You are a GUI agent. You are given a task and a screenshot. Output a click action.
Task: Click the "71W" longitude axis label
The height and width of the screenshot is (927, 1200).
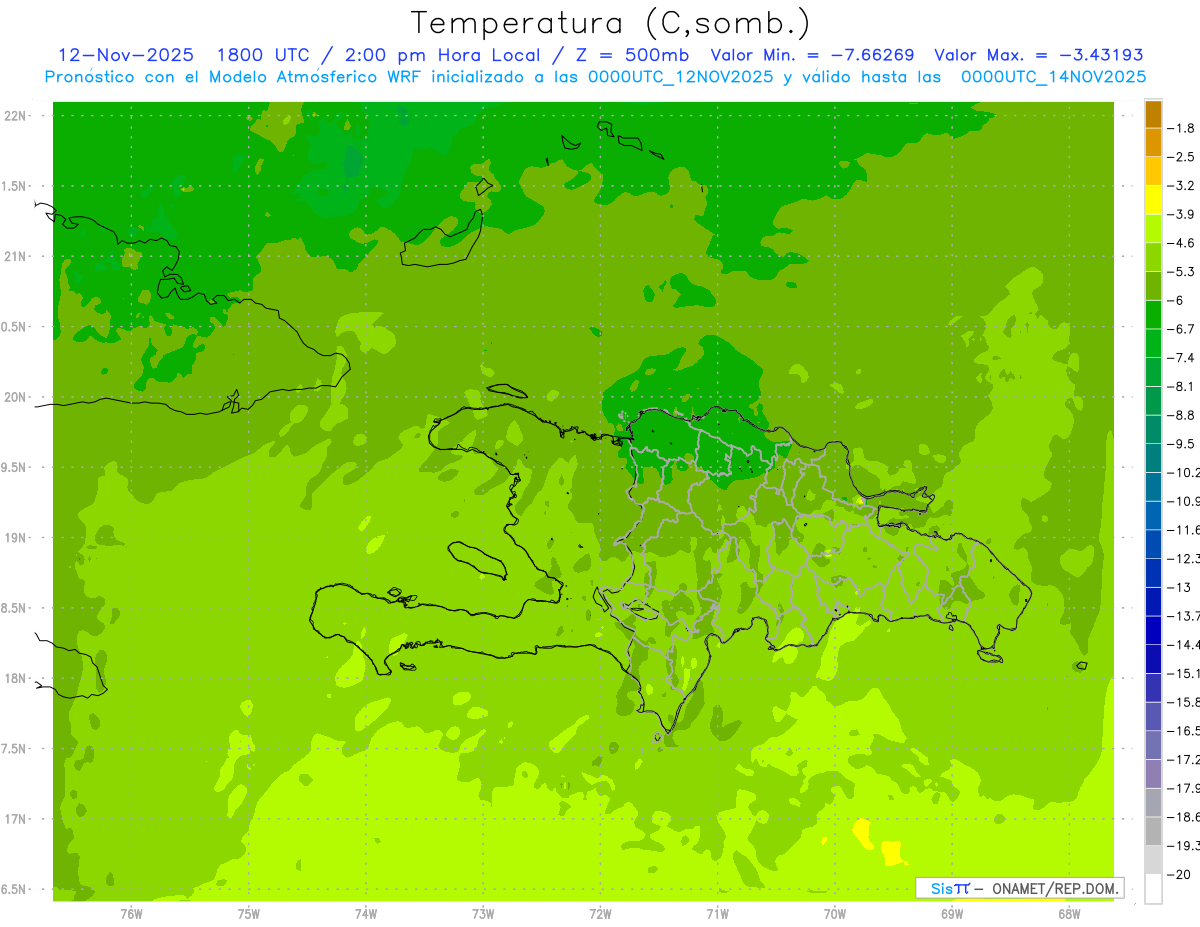[x=717, y=914]
